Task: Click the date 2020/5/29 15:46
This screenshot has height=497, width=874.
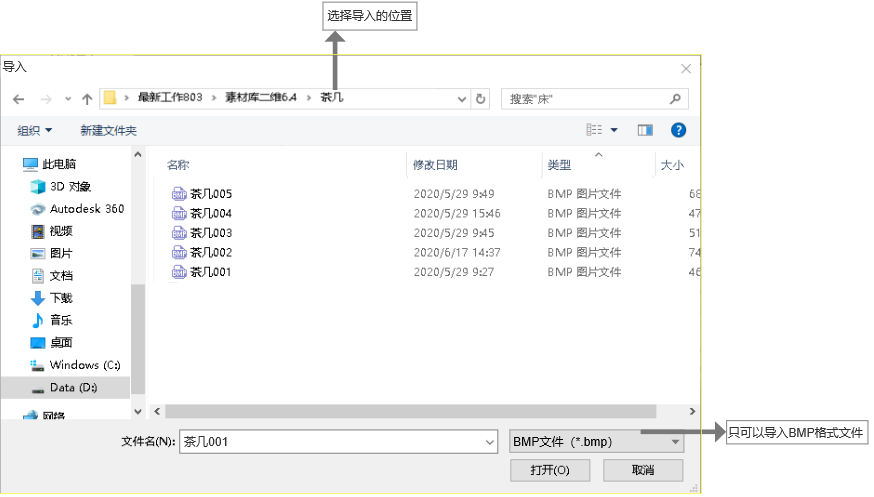Action: point(457,213)
